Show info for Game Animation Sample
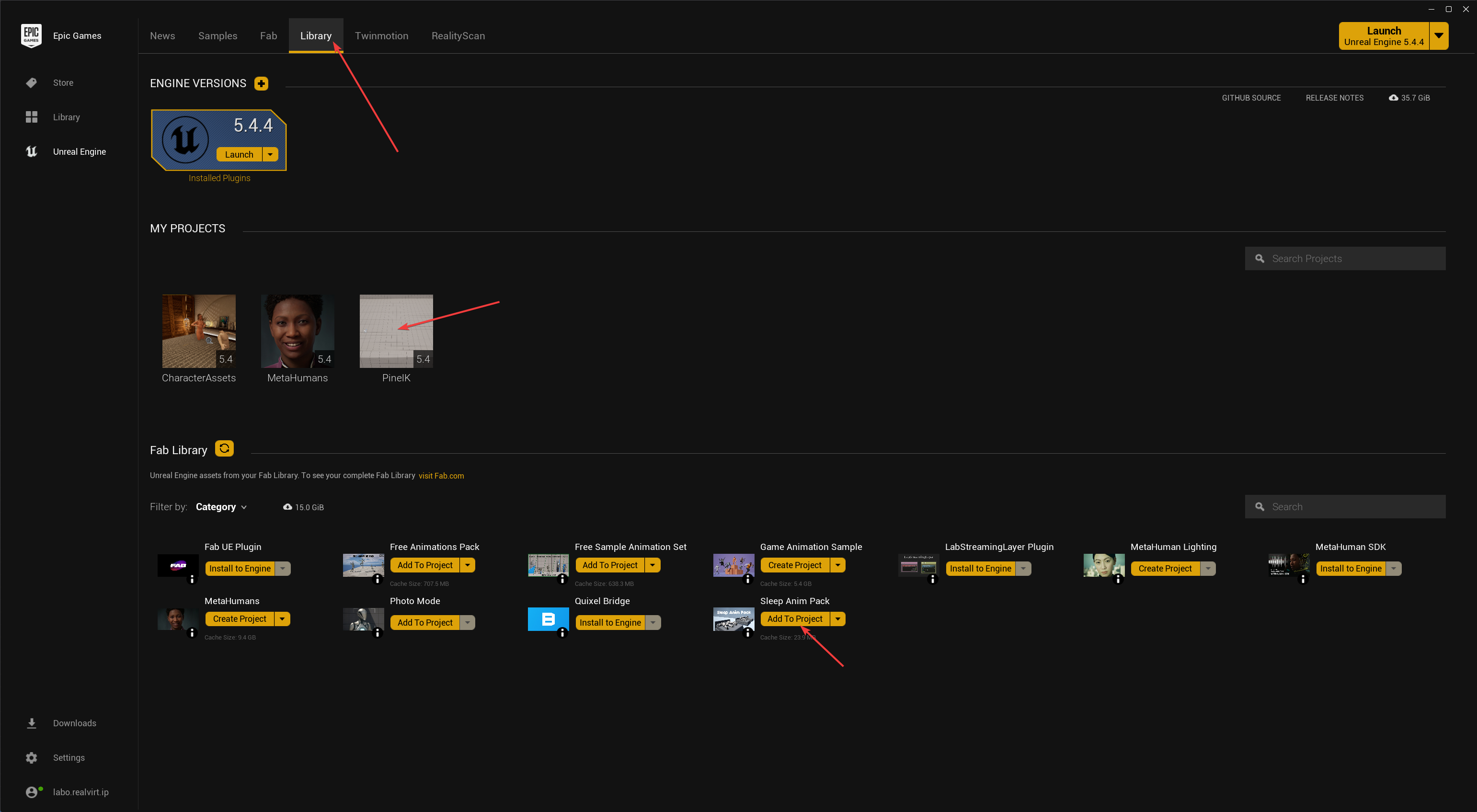 [748, 579]
